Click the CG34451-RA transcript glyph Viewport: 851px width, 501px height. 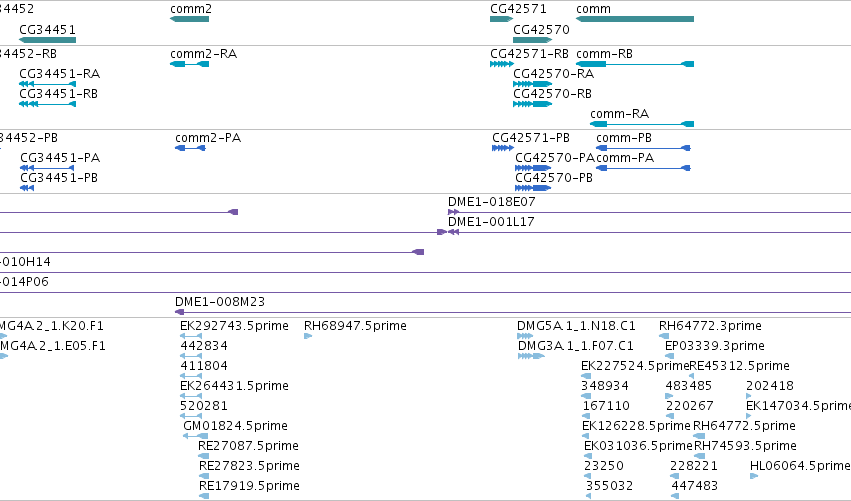48,84
